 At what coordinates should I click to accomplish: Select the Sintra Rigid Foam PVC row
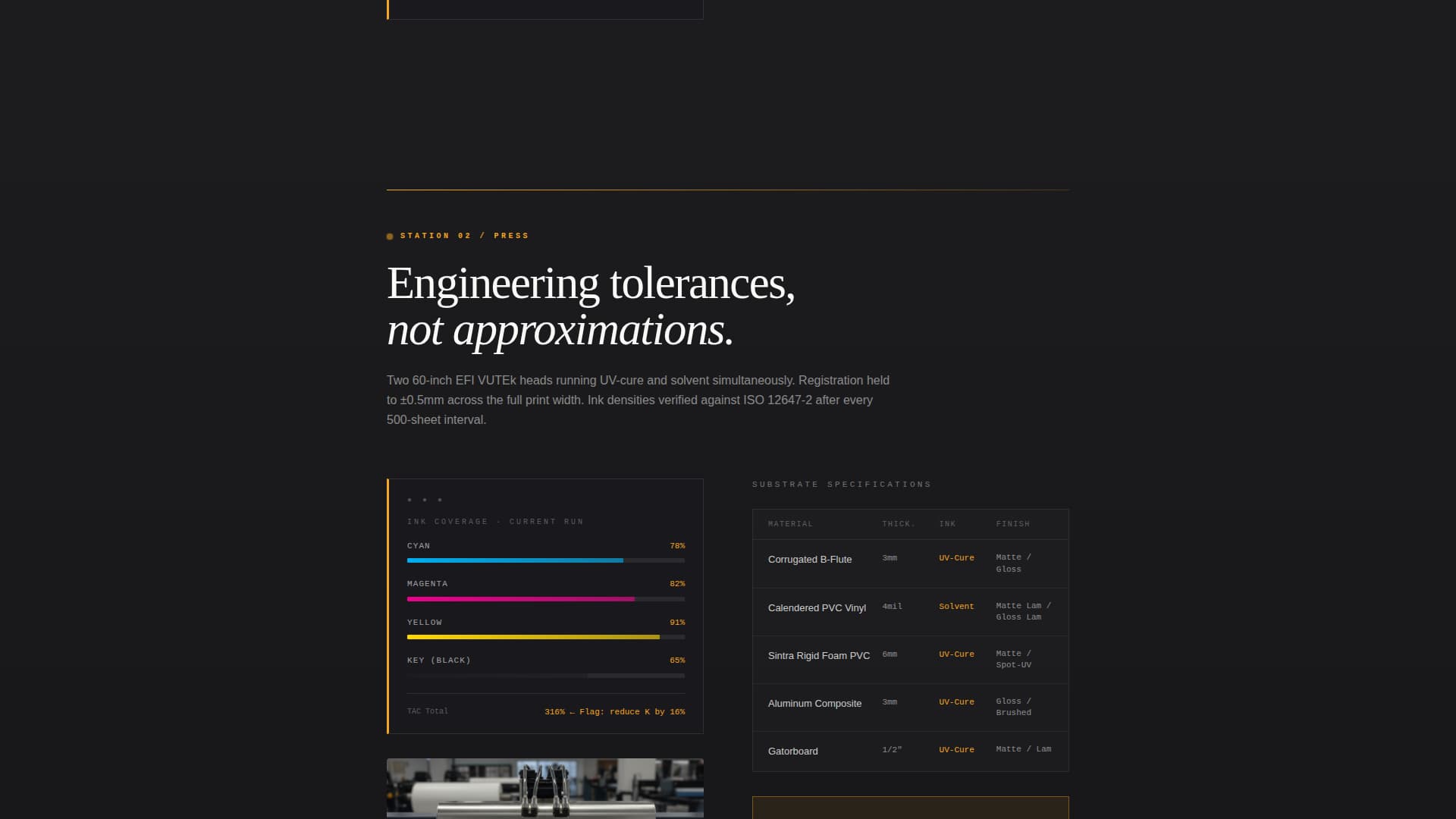click(x=910, y=659)
